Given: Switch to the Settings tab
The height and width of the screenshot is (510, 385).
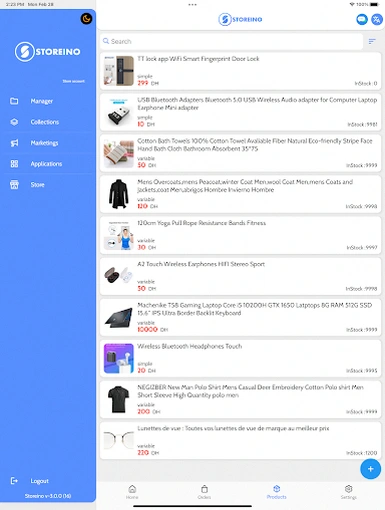Looking at the screenshot, I should 349,492.
